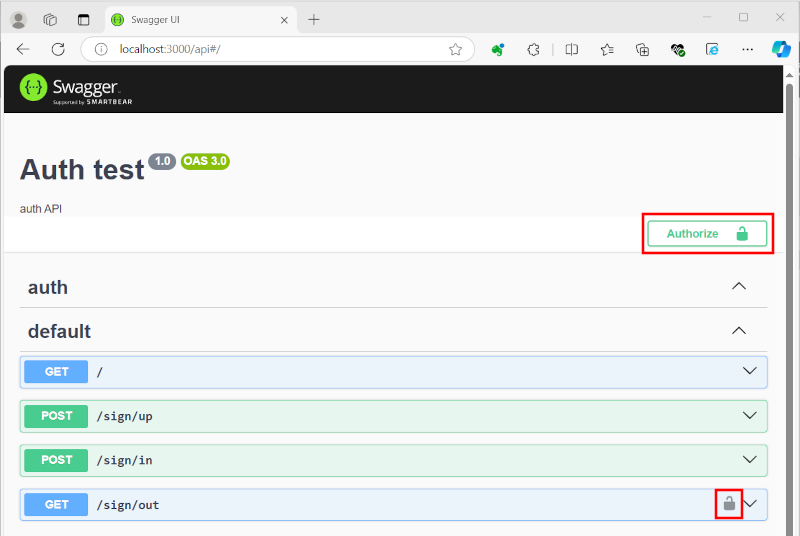This screenshot has width=800, height=536.
Task: Open the Collections icon
Action: point(642,49)
